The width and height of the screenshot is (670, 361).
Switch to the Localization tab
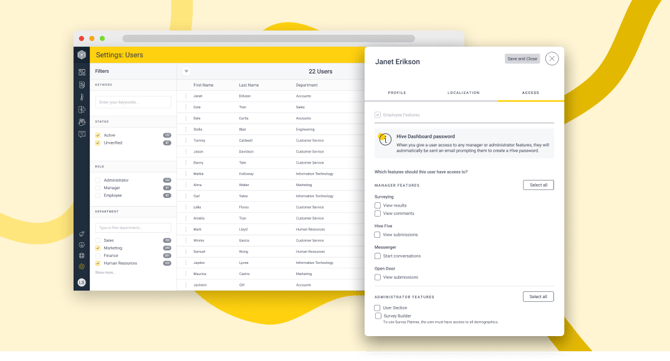pyautogui.click(x=464, y=93)
